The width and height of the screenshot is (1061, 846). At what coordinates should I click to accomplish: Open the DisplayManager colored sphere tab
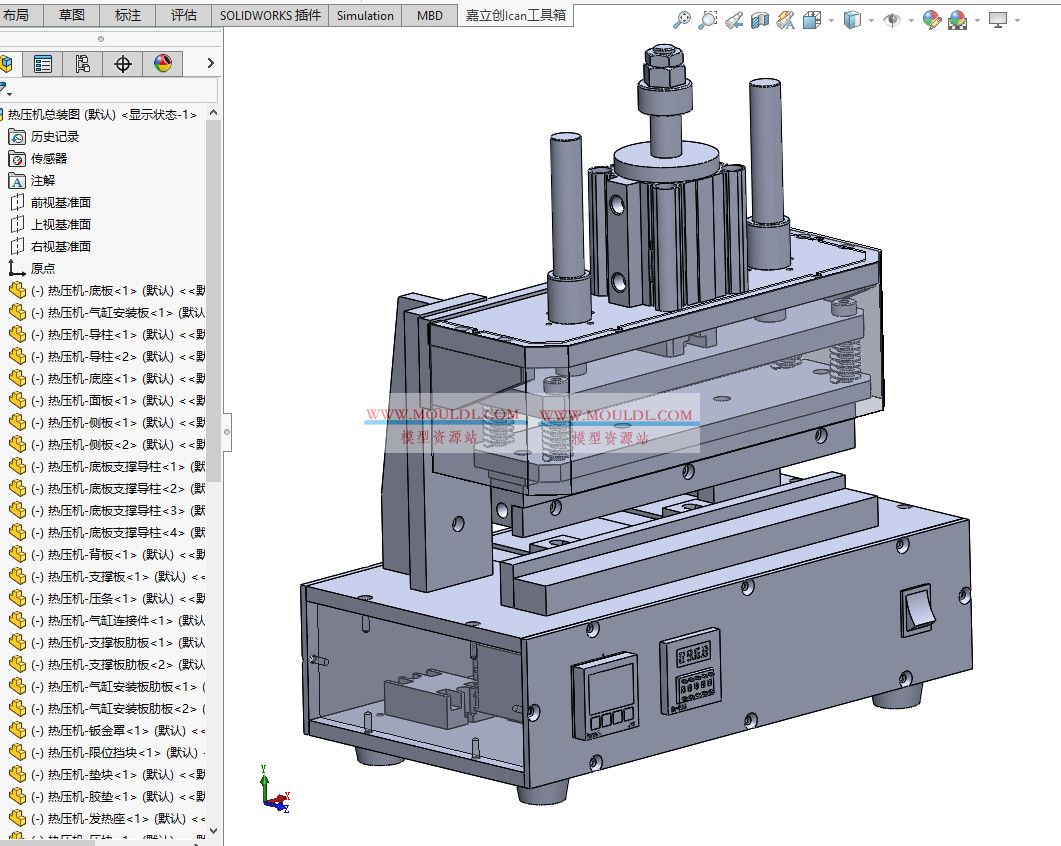(x=163, y=64)
